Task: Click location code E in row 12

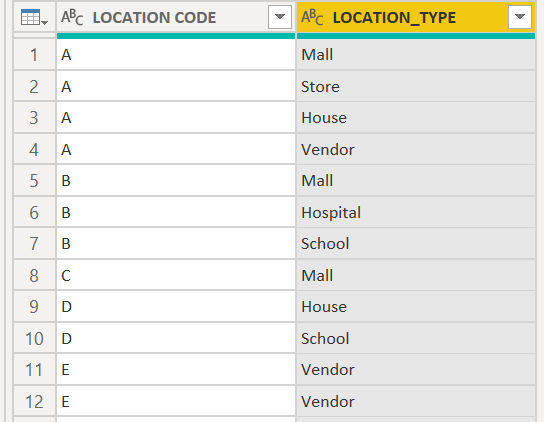Action: point(176,402)
